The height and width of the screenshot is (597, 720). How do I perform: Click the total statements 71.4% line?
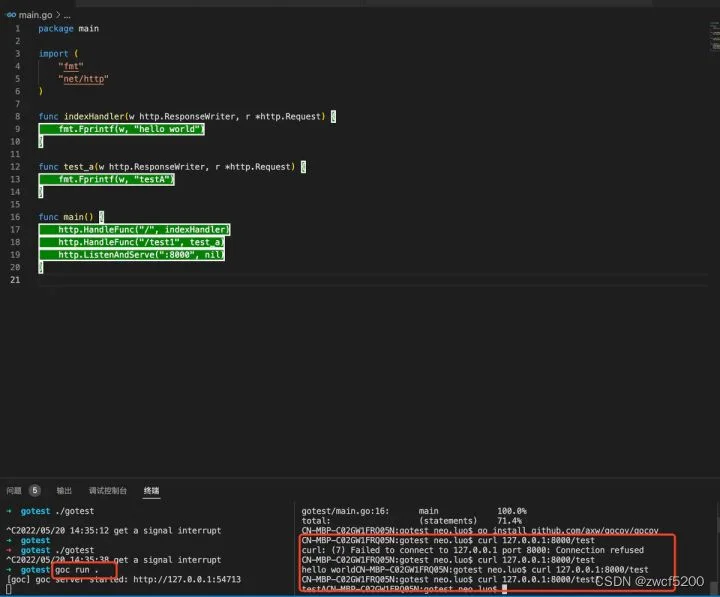tap(411, 521)
